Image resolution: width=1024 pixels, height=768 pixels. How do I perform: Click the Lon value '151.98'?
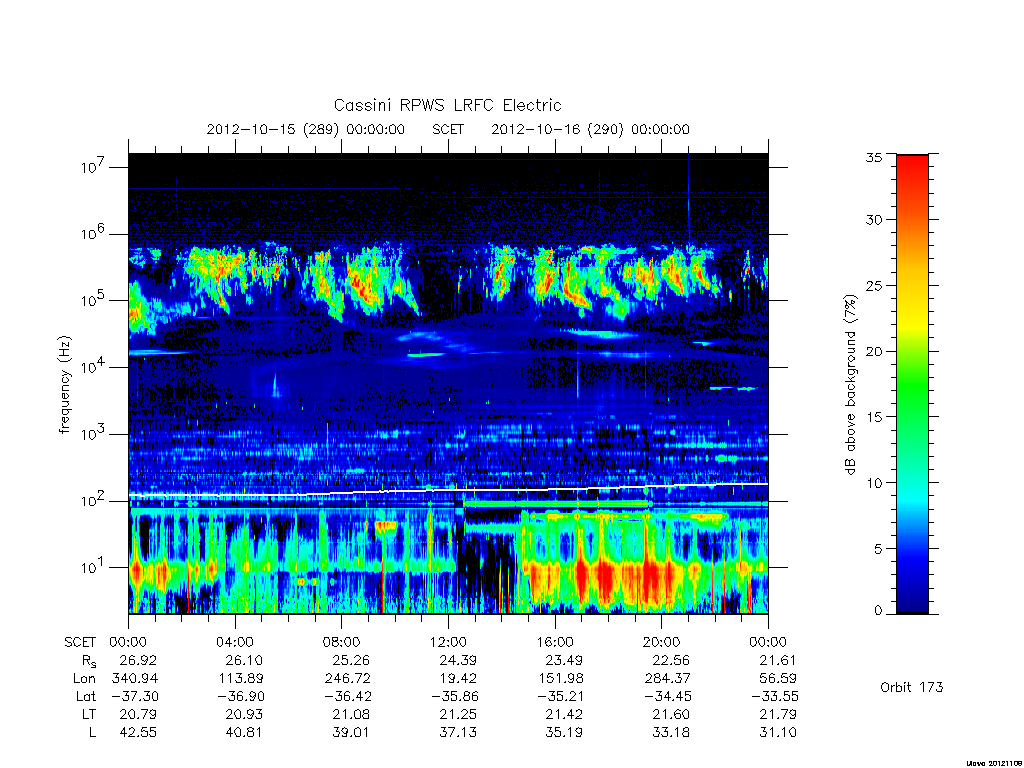560,679
